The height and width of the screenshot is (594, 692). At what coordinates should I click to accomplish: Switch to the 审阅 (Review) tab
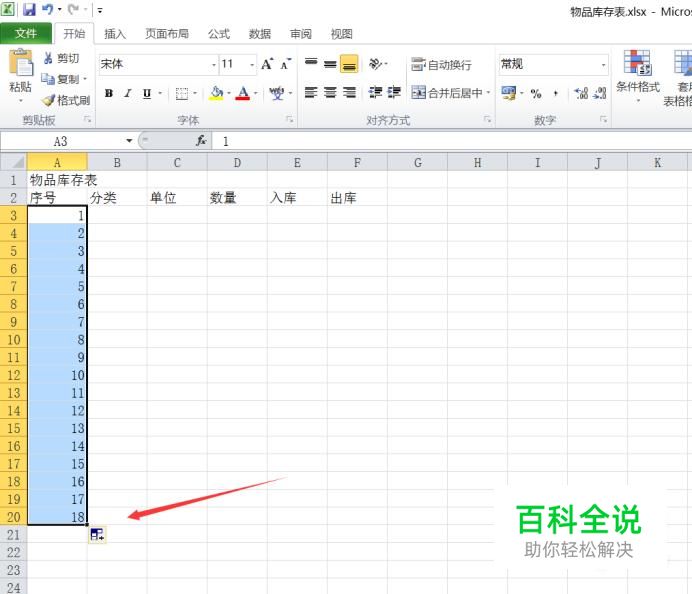(x=301, y=34)
